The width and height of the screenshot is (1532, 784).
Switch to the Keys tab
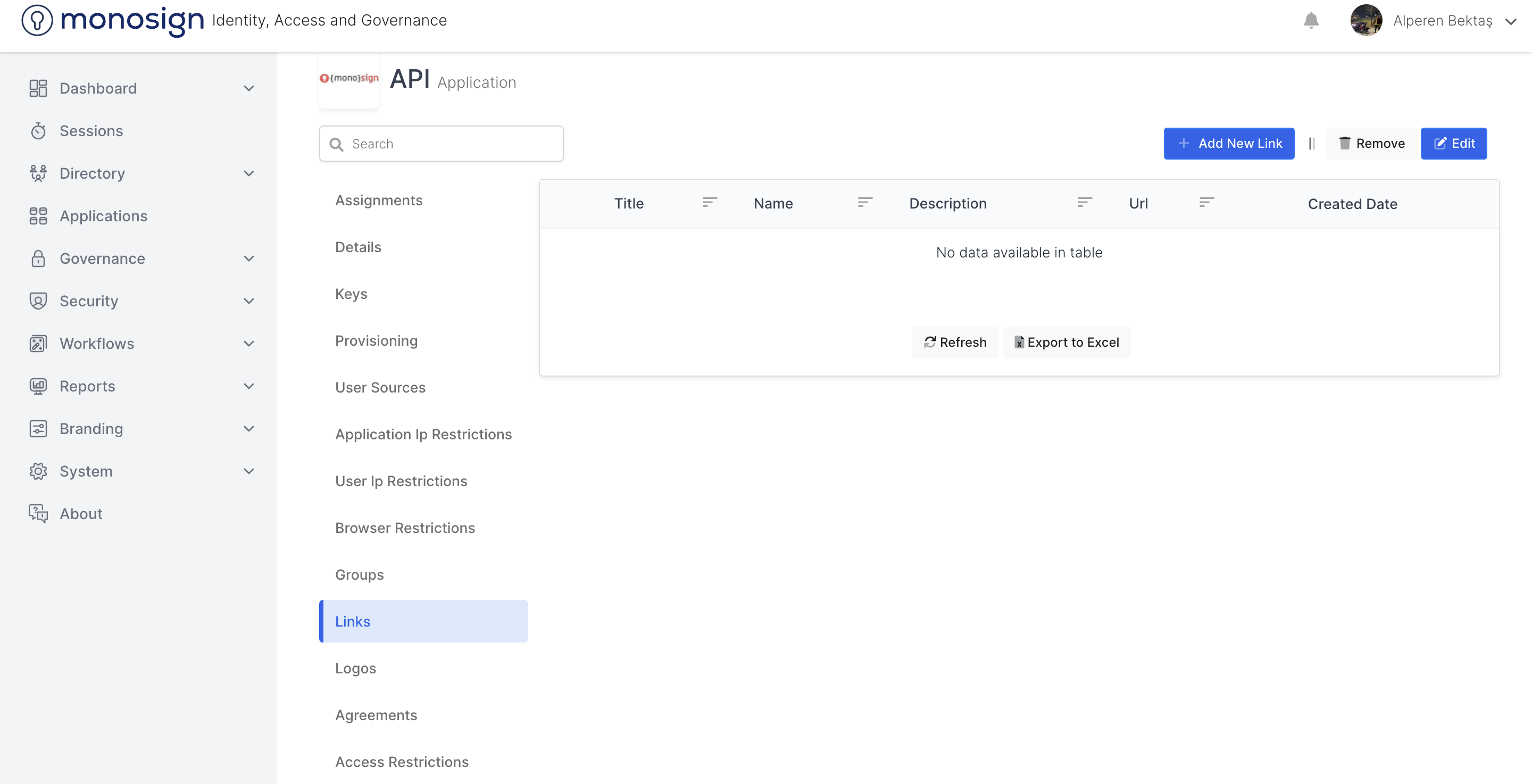351,294
